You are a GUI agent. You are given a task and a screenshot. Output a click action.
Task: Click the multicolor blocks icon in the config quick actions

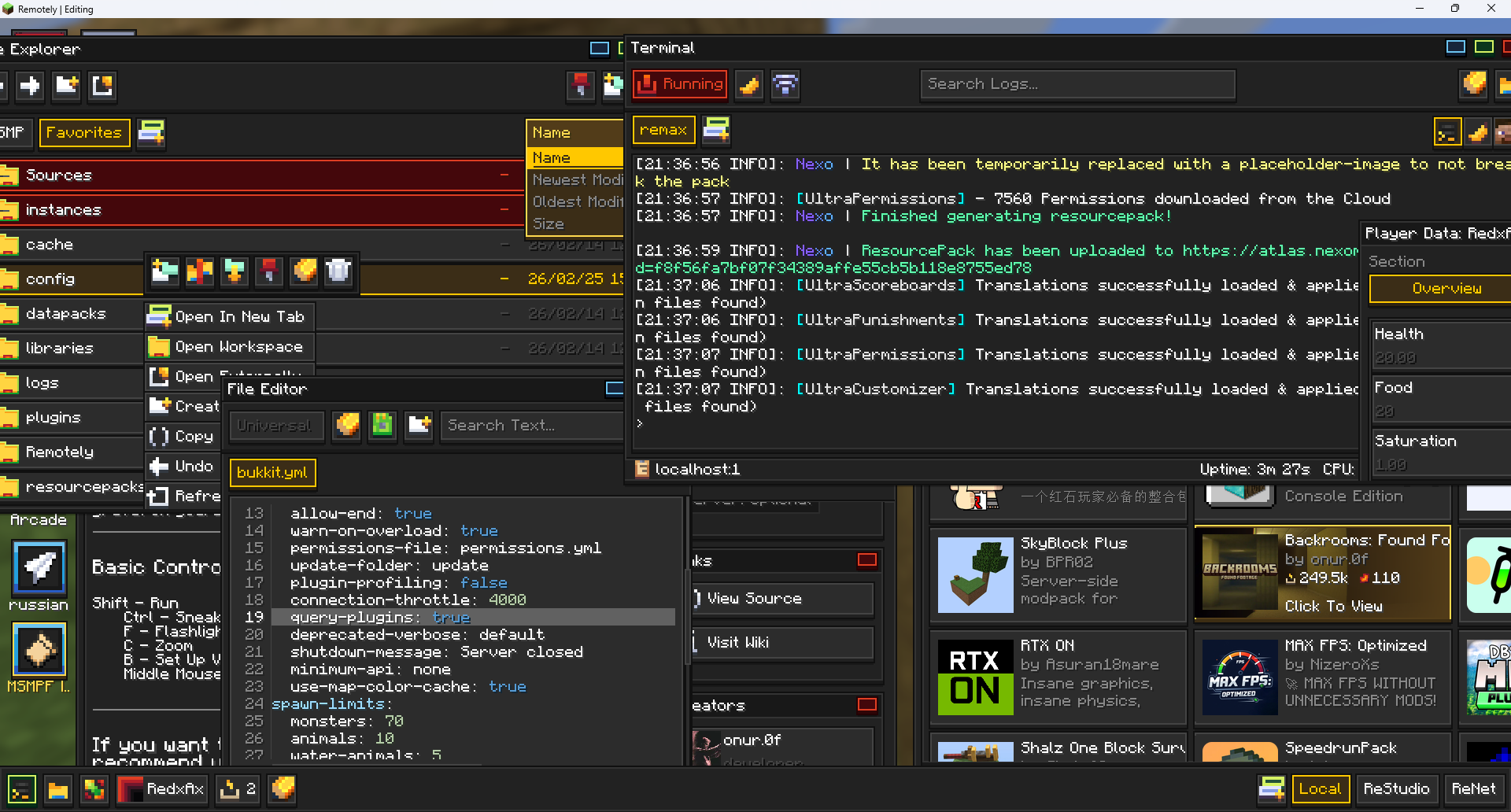click(199, 271)
